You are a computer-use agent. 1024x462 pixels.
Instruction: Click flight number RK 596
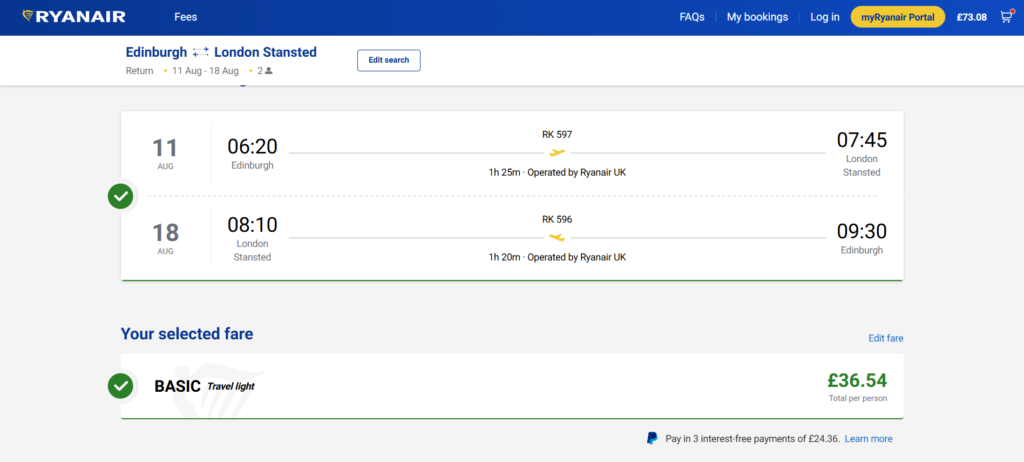(x=557, y=219)
